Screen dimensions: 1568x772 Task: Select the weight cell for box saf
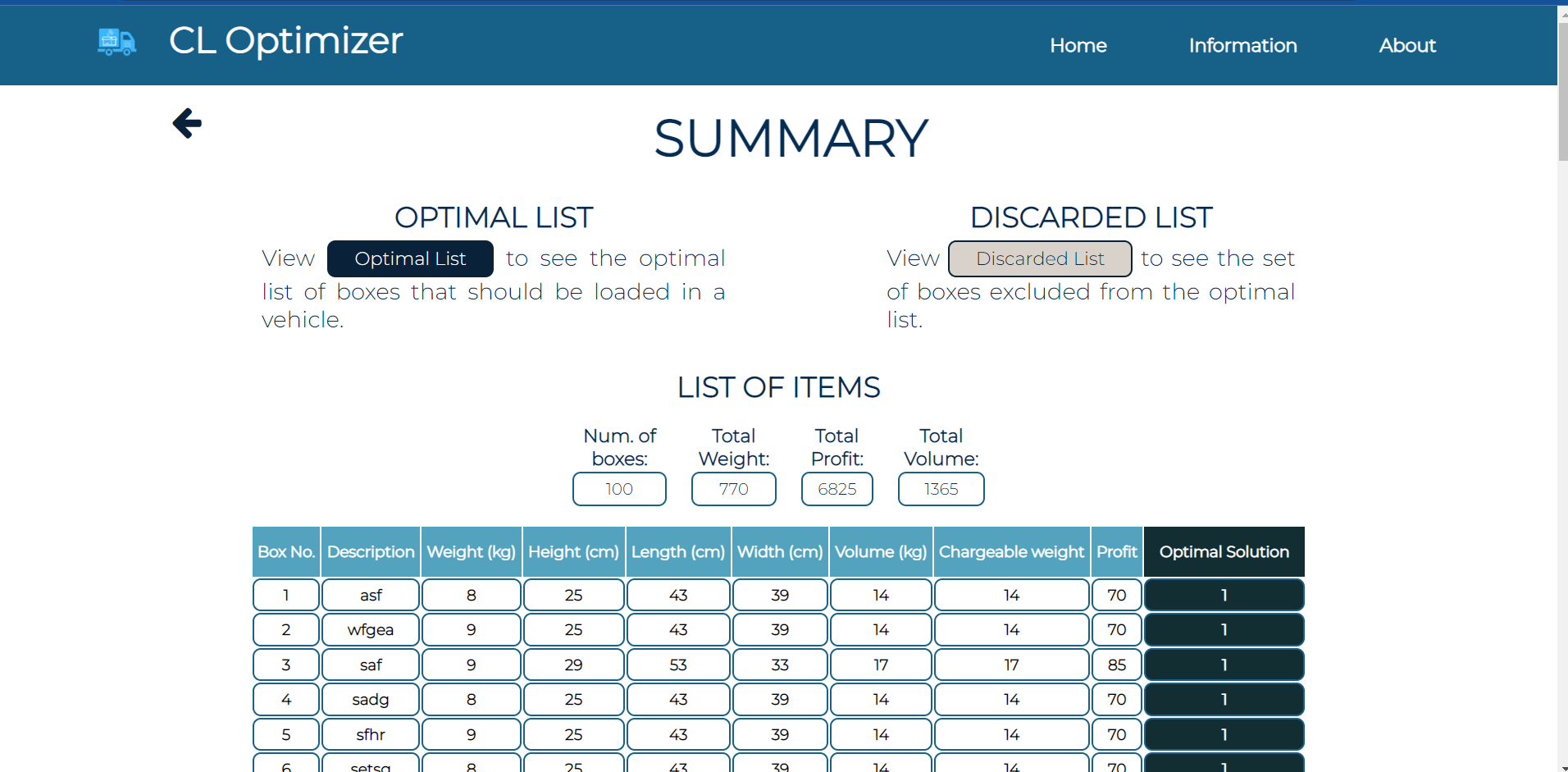[x=471, y=664]
